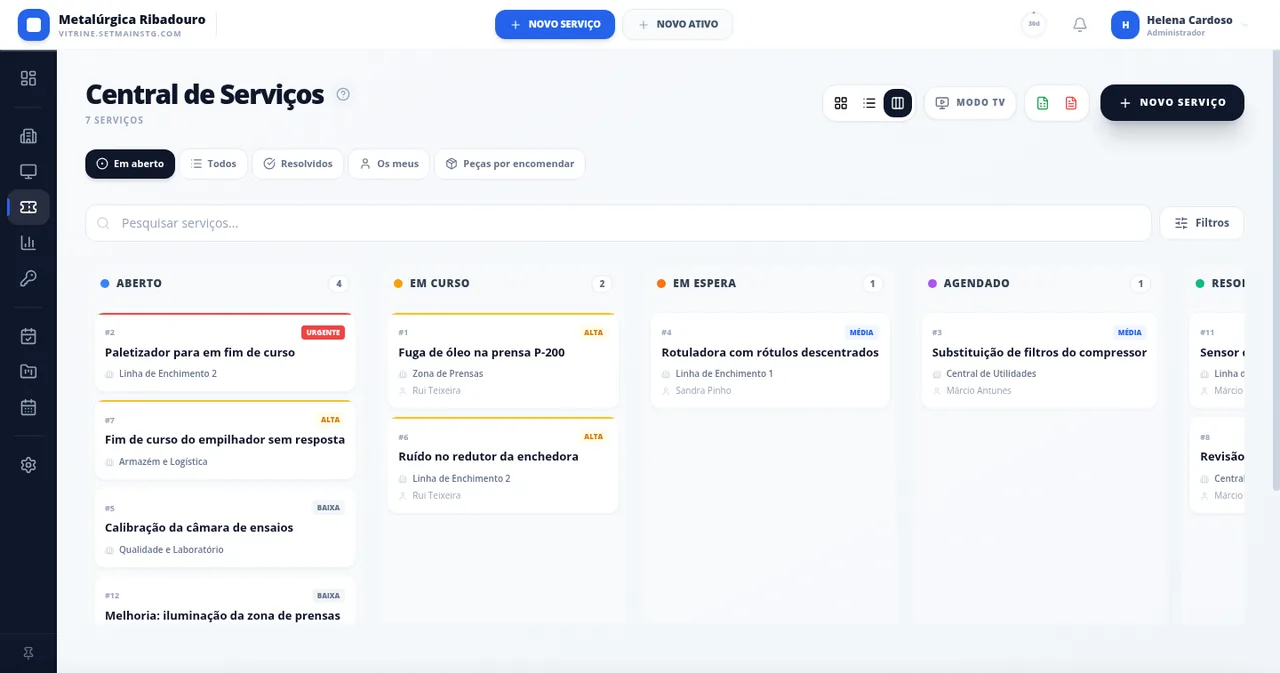Viewport: 1280px width, 673px height.
Task: Open card Substituição de filtros do compressor
Action: coord(1039,360)
